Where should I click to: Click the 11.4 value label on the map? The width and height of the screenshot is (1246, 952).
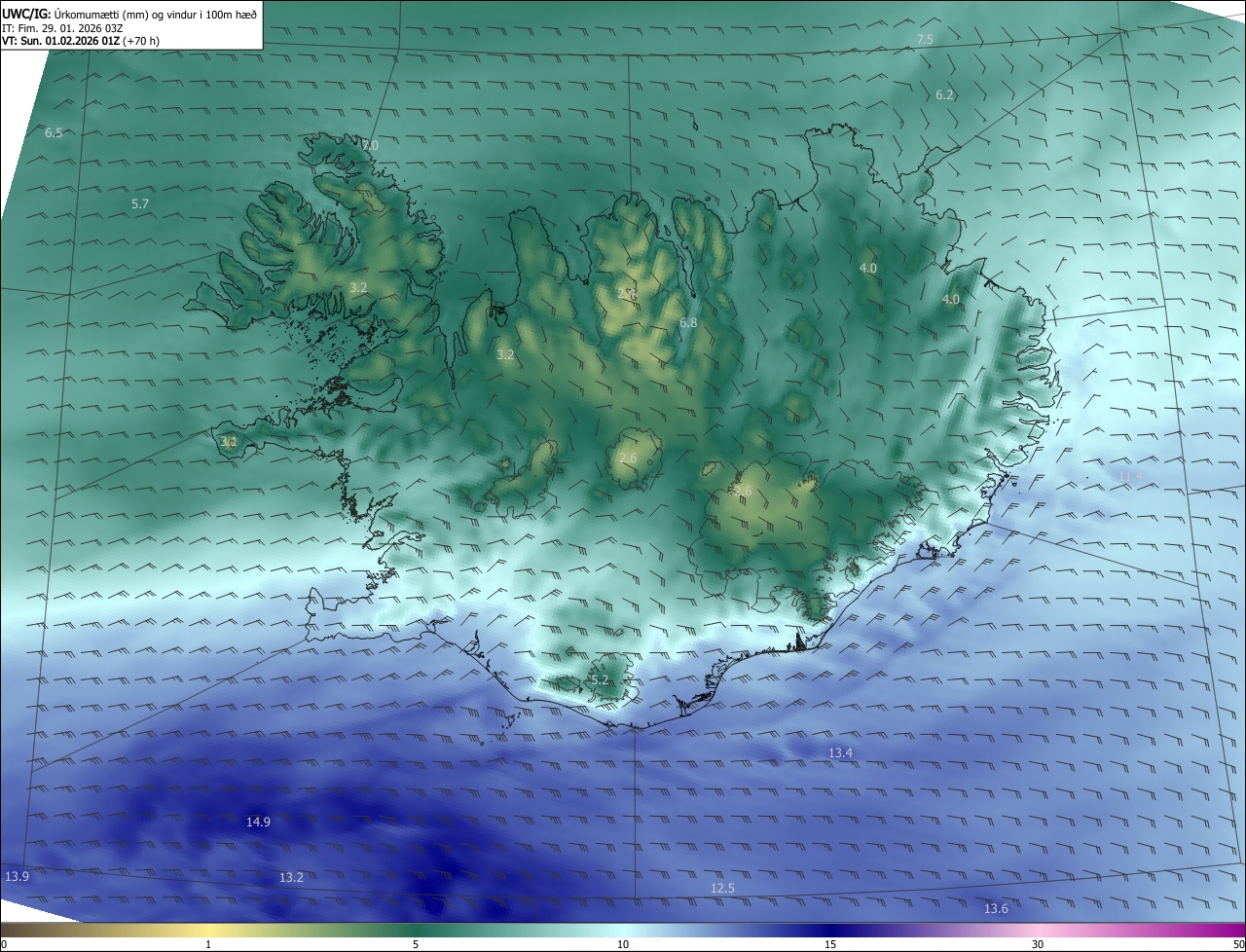pyautogui.click(x=1130, y=476)
